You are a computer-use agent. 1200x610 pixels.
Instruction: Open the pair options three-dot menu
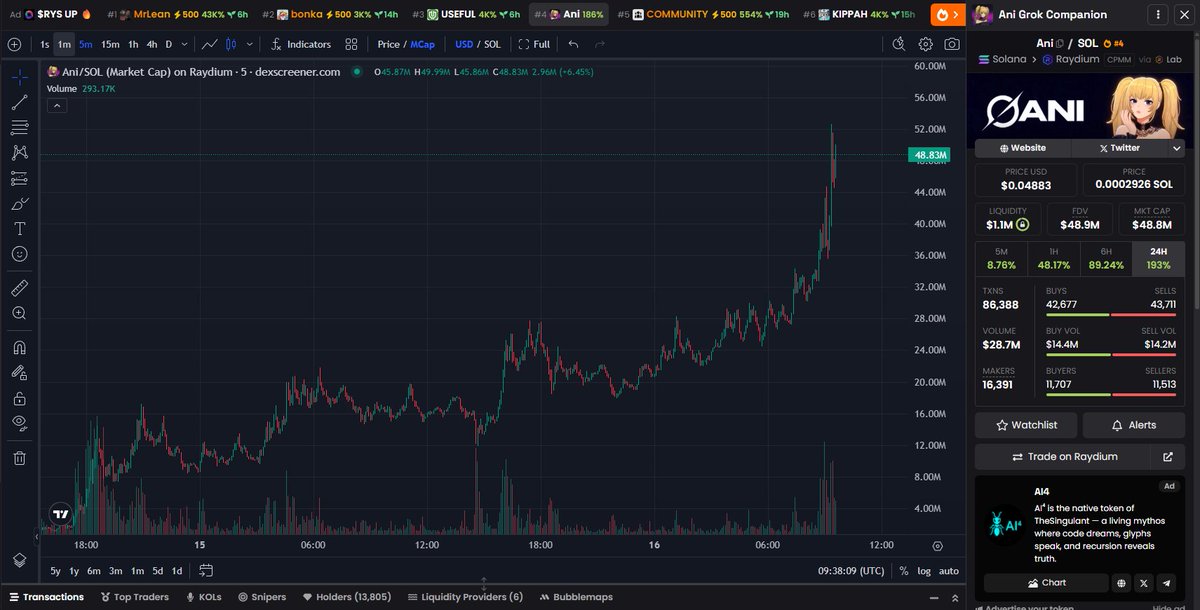pyautogui.click(x=1158, y=14)
